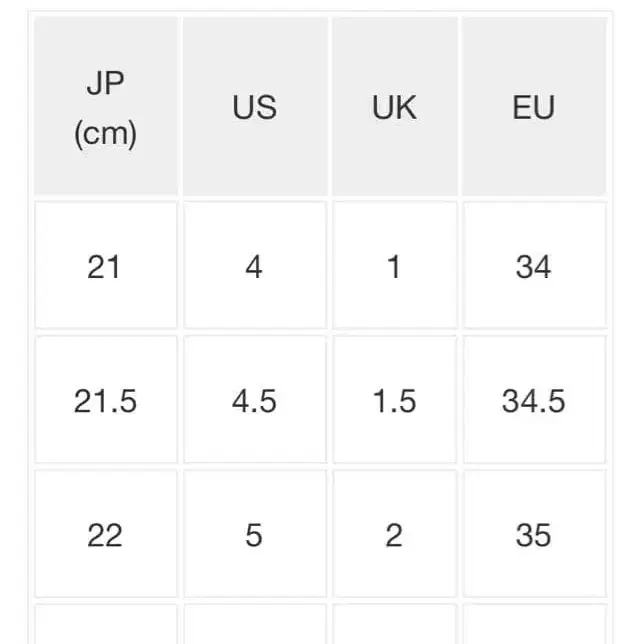Click the UK column header
Image resolution: width=644 pixels, height=644 pixels.
394,107
